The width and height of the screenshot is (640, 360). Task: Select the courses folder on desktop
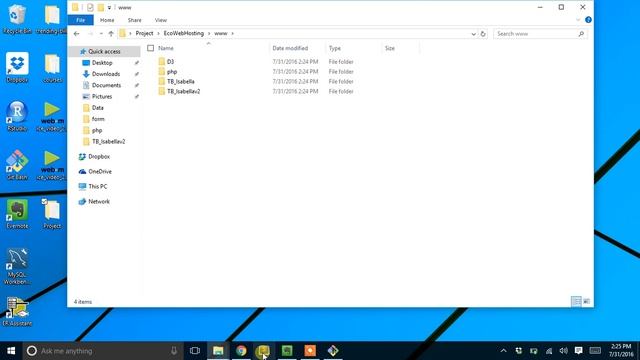click(52, 68)
